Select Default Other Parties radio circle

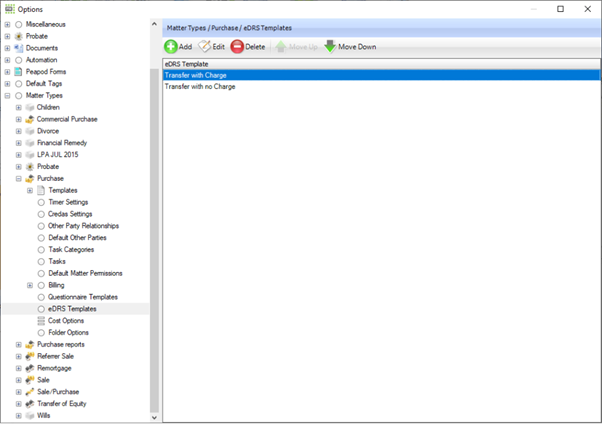tap(41, 238)
